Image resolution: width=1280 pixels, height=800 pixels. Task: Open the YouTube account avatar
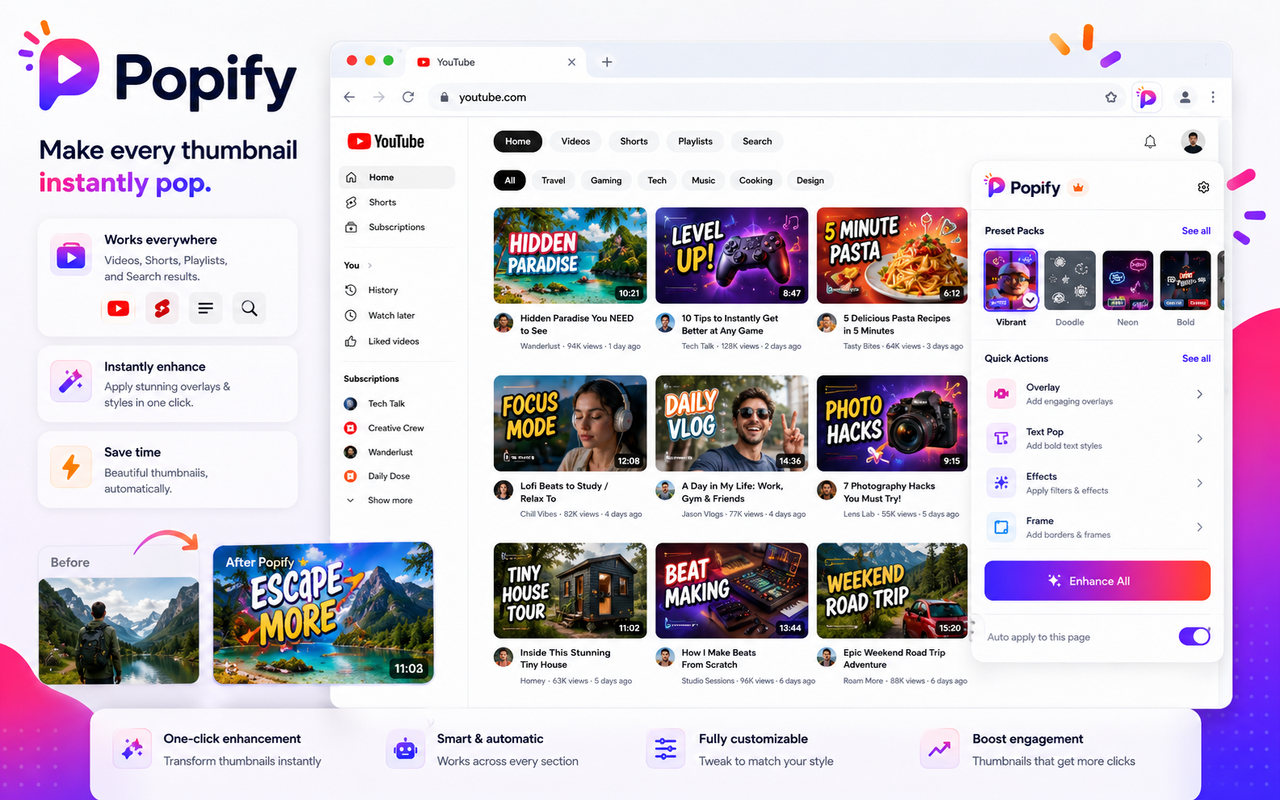pyautogui.click(x=1193, y=141)
